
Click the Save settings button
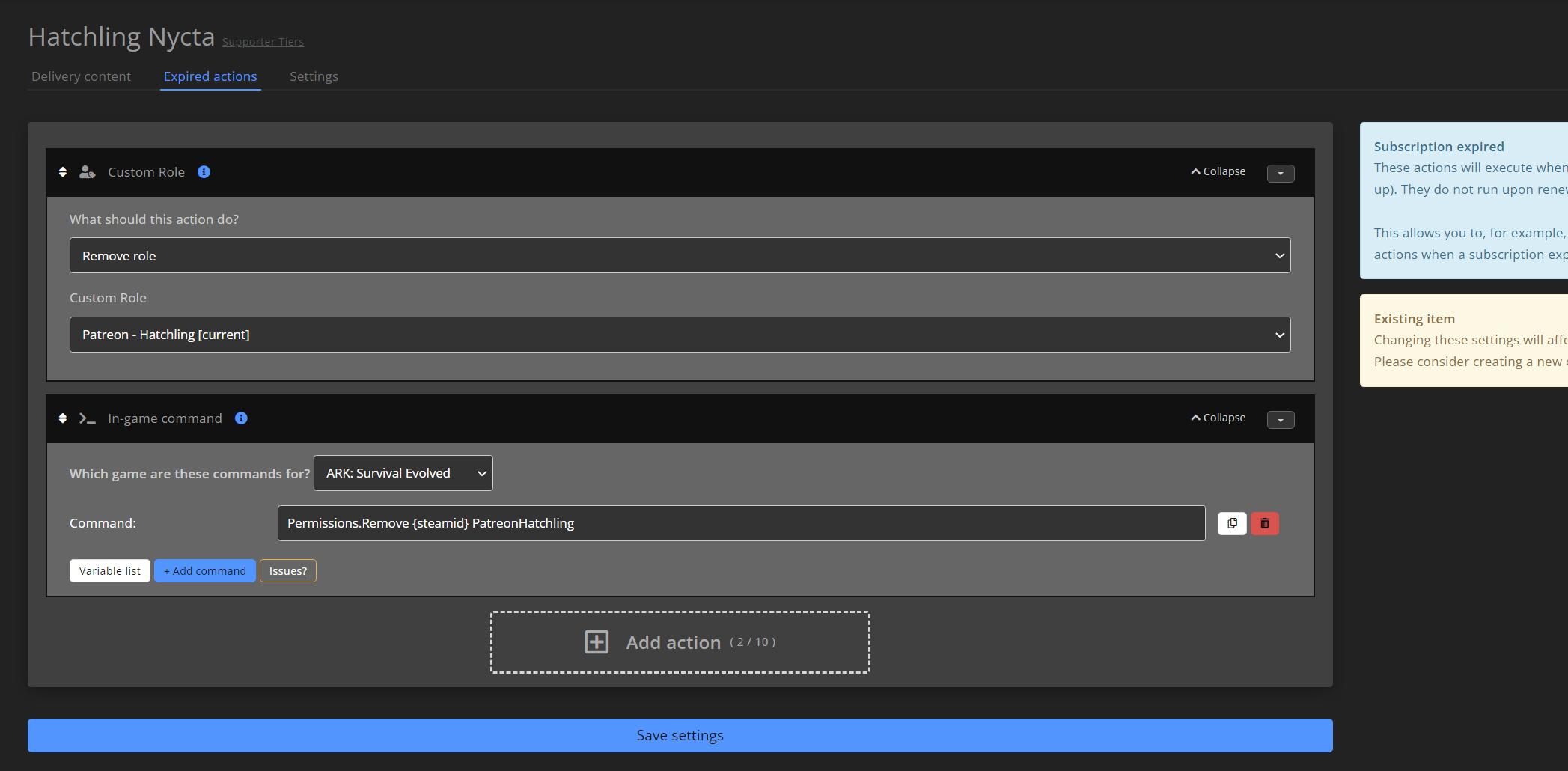680,735
